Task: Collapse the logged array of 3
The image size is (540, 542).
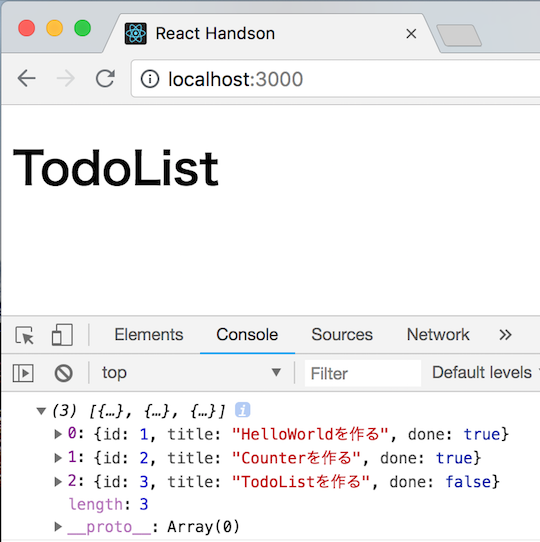Action: click(41, 411)
